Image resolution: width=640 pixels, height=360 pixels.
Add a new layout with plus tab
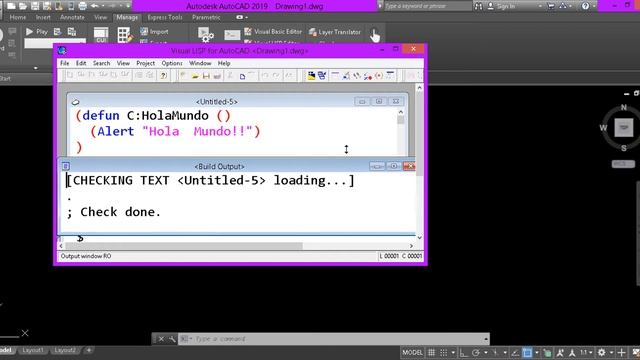coord(89,350)
